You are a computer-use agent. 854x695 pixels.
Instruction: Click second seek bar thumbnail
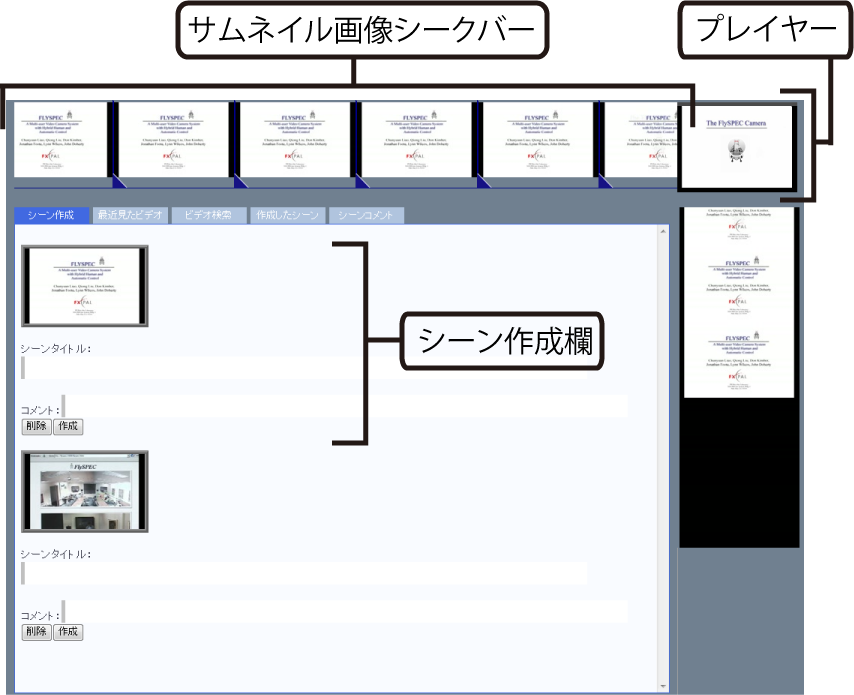[174, 139]
